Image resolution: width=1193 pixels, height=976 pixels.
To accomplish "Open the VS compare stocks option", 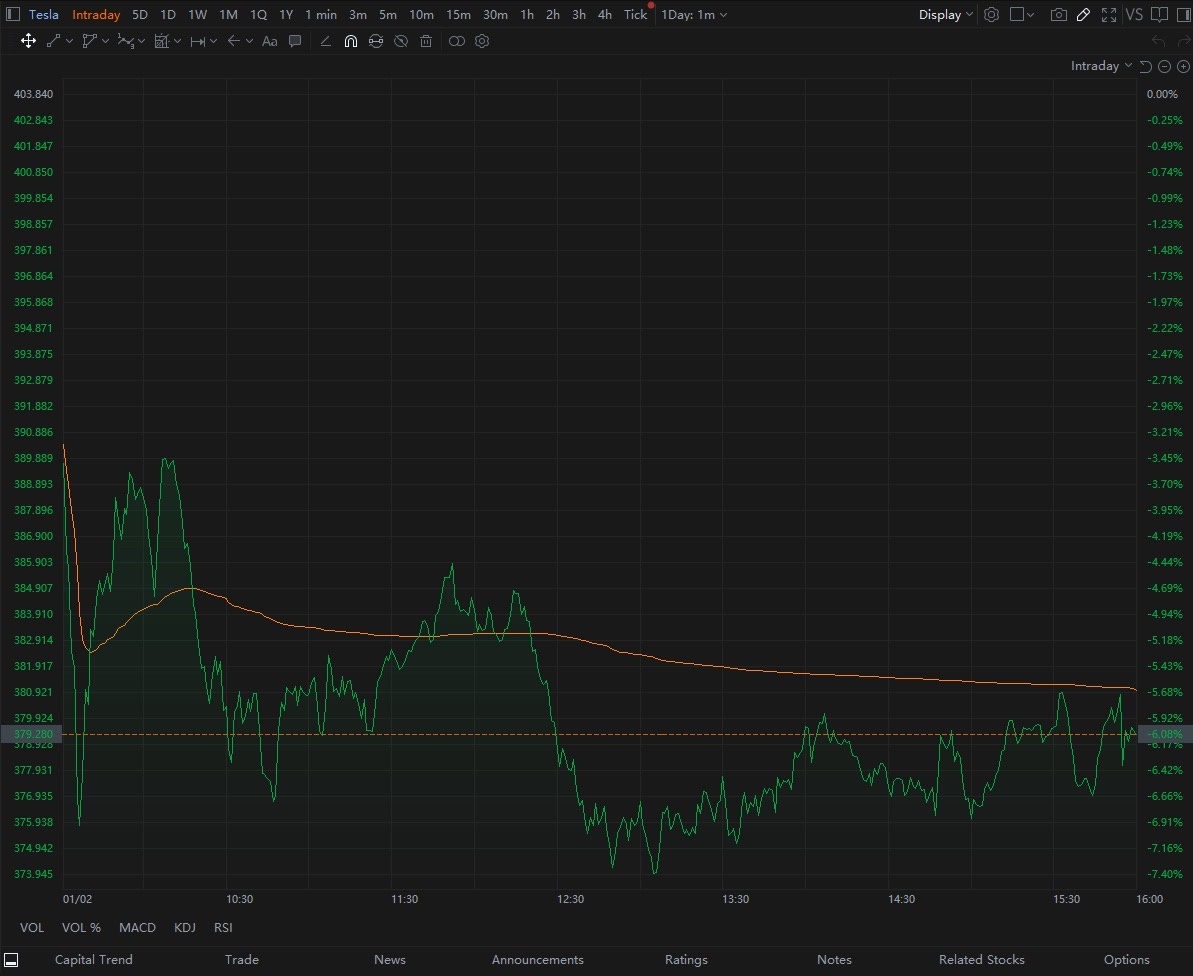I will pos(1134,14).
